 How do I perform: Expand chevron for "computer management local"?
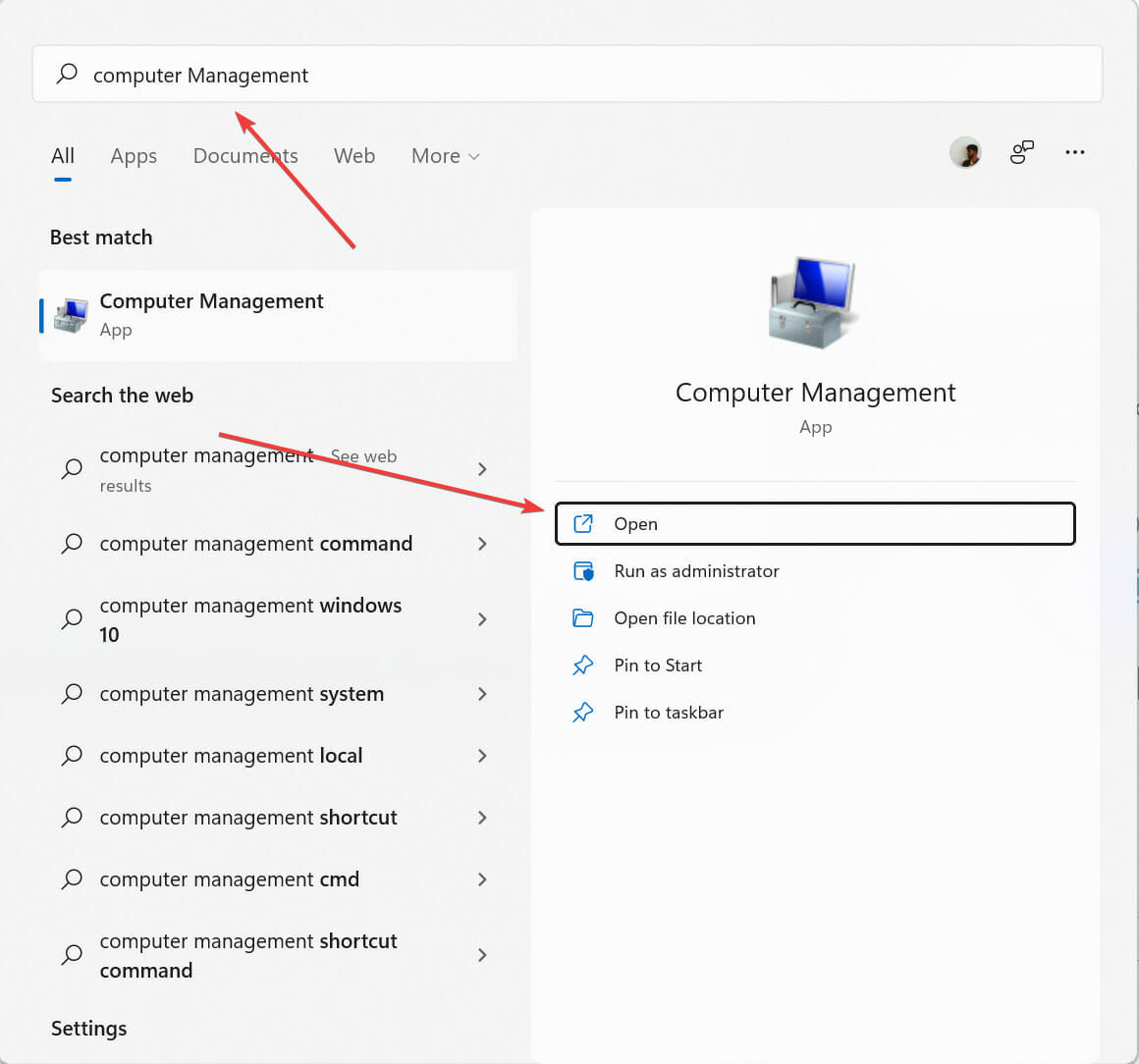(x=482, y=756)
